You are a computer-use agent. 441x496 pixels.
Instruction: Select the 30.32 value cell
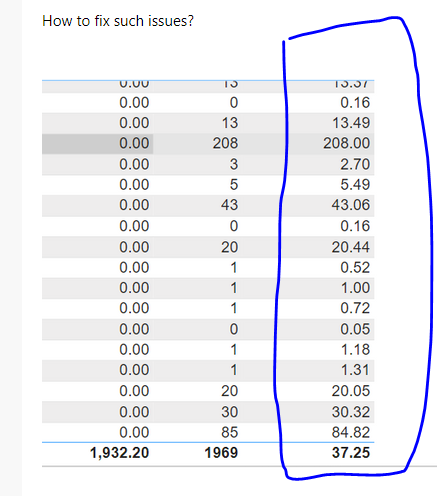(351, 412)
